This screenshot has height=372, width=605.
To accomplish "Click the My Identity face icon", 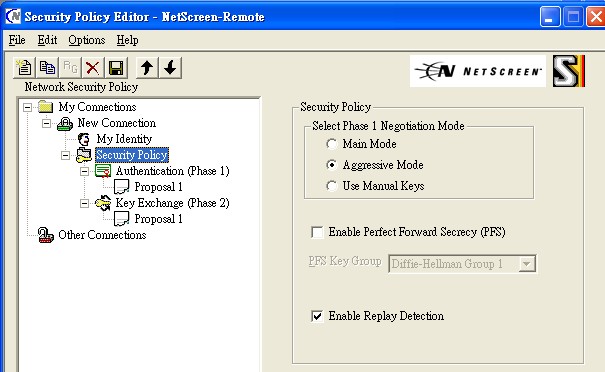I will click(84, 139).
